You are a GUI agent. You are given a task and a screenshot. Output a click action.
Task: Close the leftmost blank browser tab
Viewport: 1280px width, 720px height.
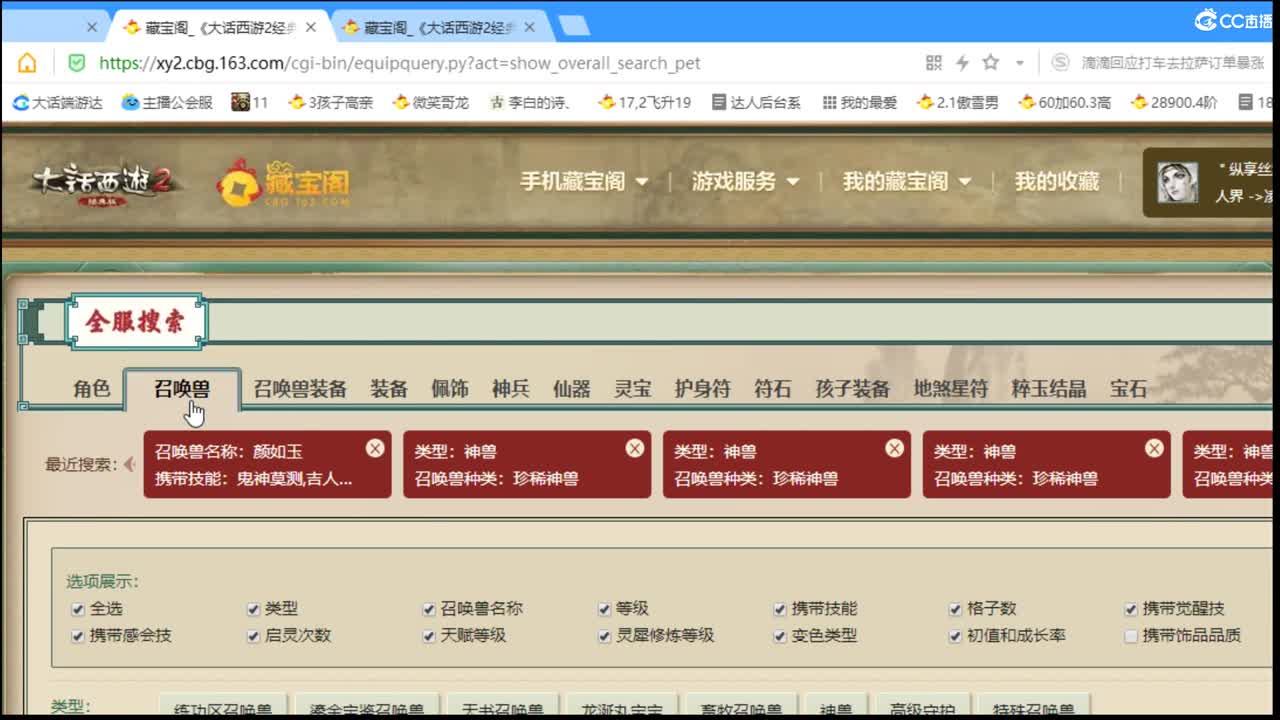[92, 28]
